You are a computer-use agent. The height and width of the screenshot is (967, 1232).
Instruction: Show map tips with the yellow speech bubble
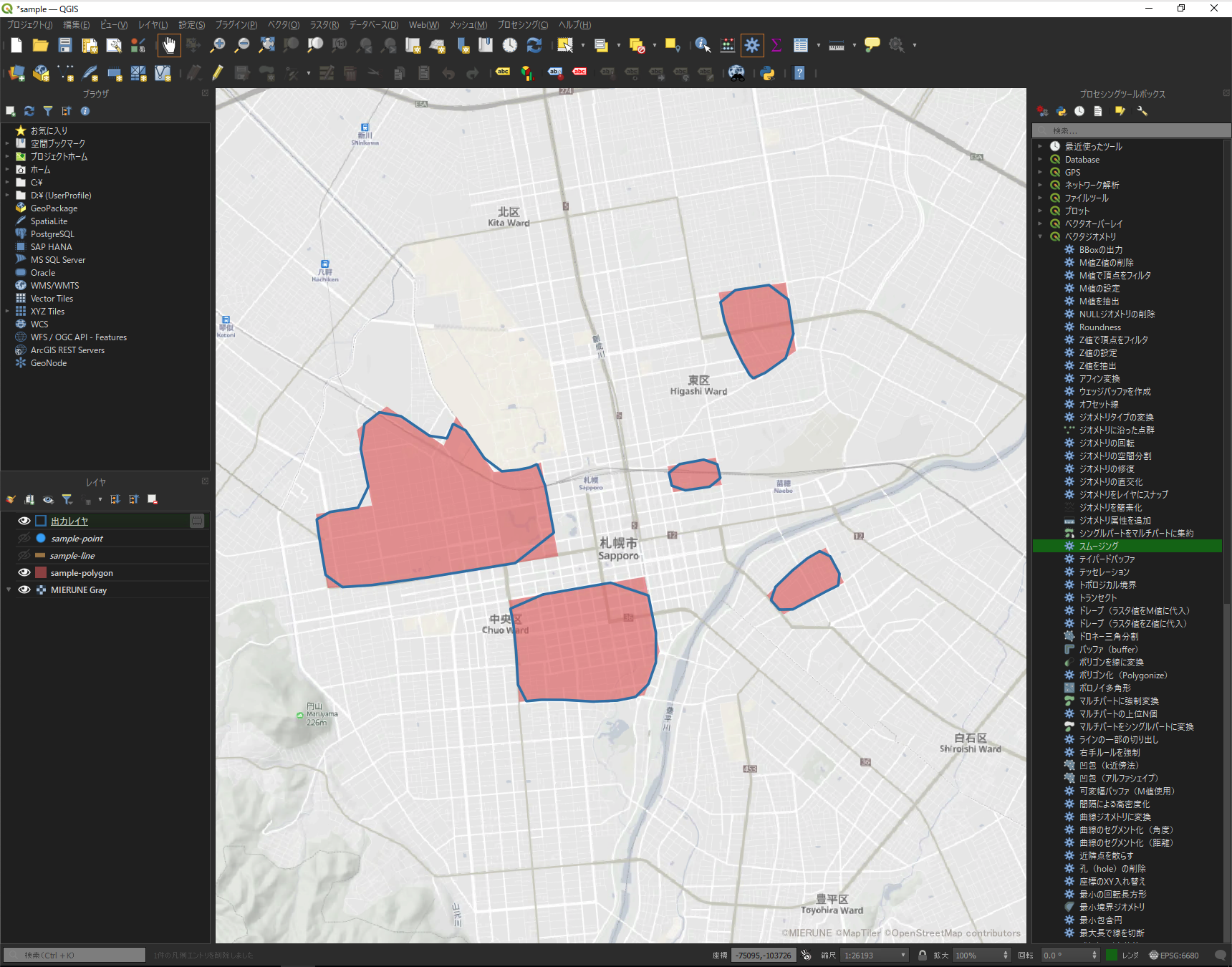(x=872, y=46)
